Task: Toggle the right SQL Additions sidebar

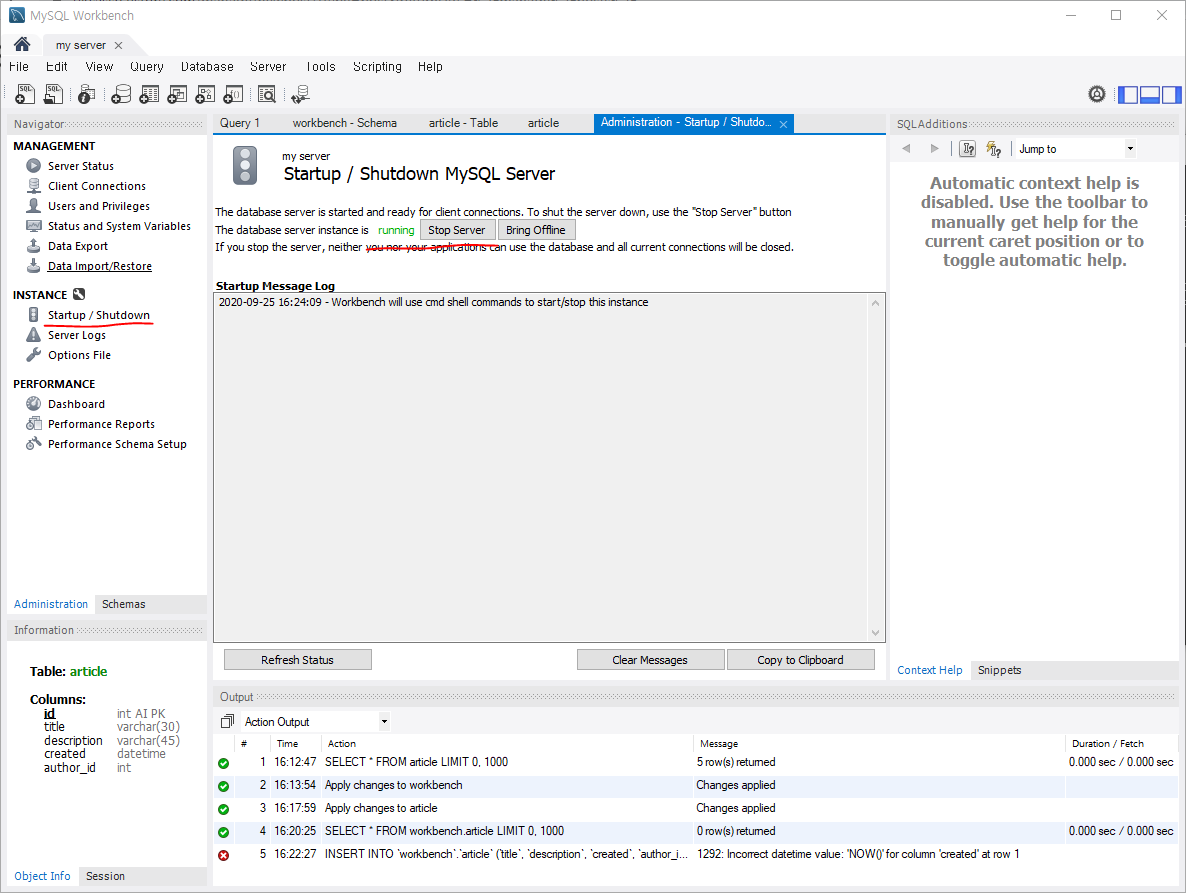Action: [x=1171, y=95]
